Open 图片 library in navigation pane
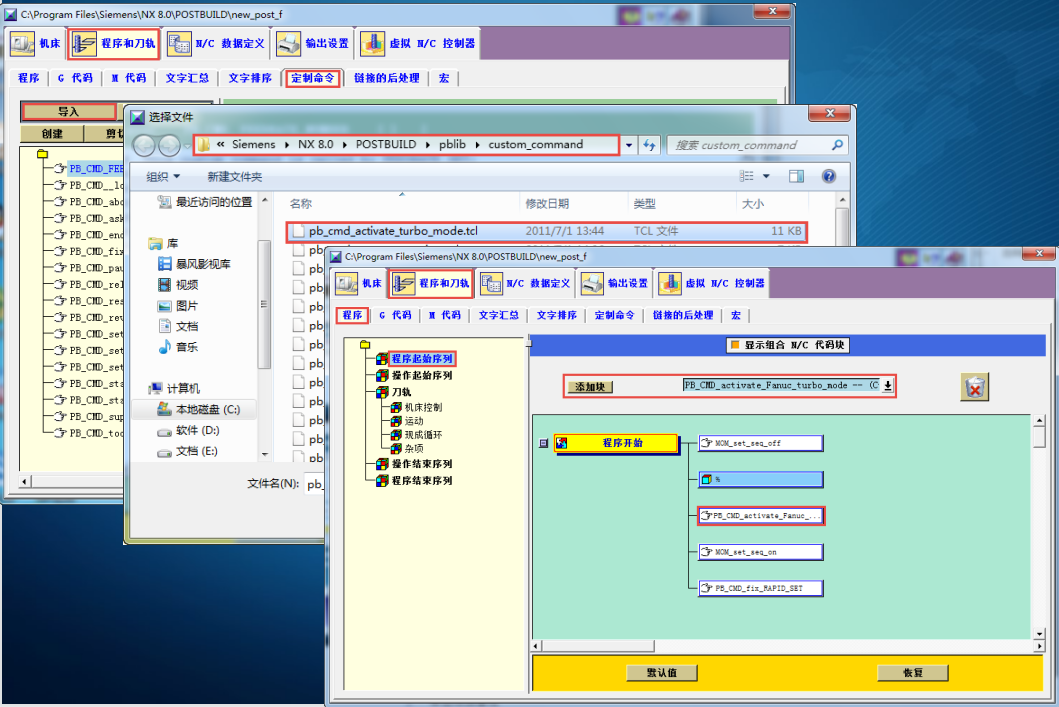Screen dimensions: 1059x707 click(x=178, y=306)
